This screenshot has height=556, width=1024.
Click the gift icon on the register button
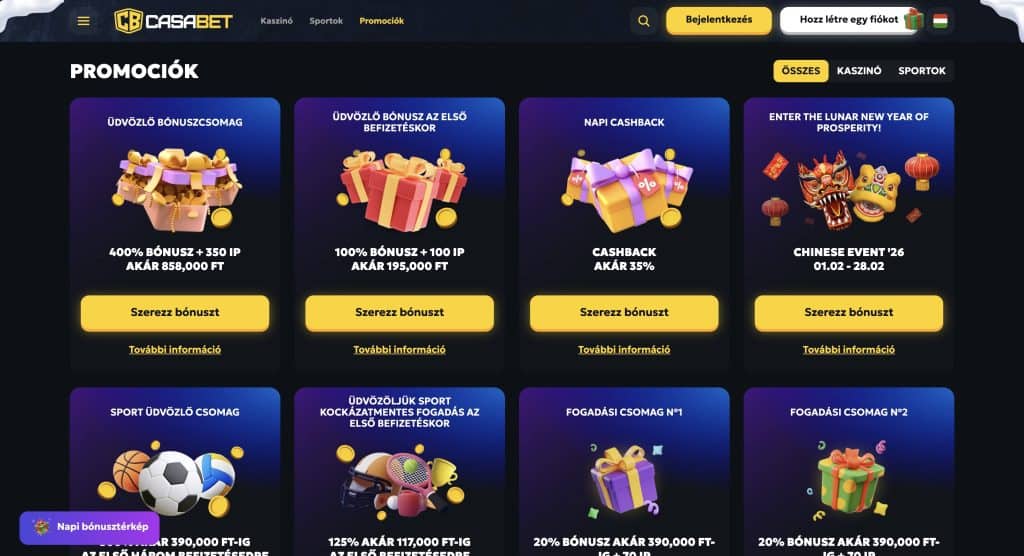pos(914,20)
